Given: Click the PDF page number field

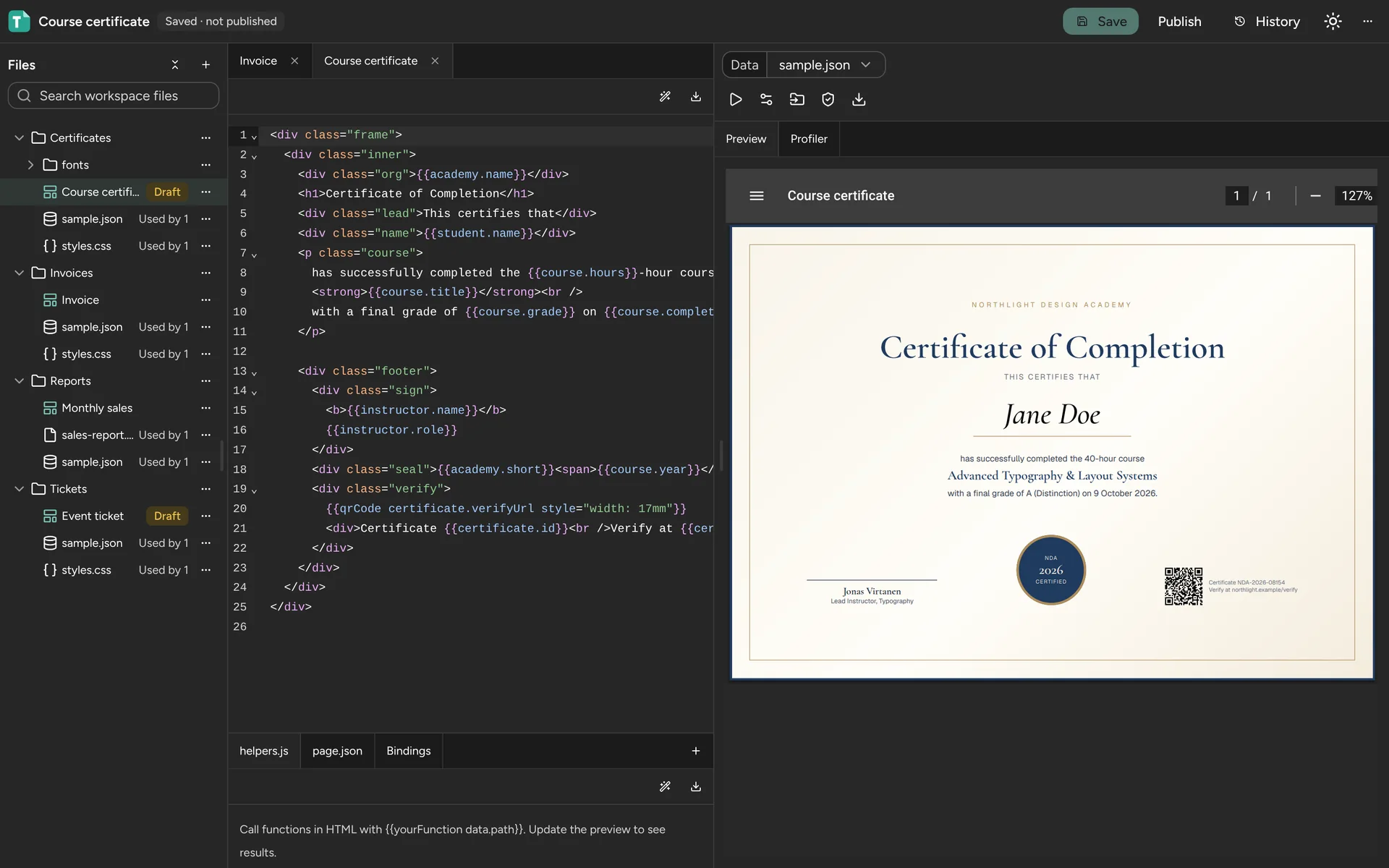Looking at the screenshot, I should pos(1236,196).
